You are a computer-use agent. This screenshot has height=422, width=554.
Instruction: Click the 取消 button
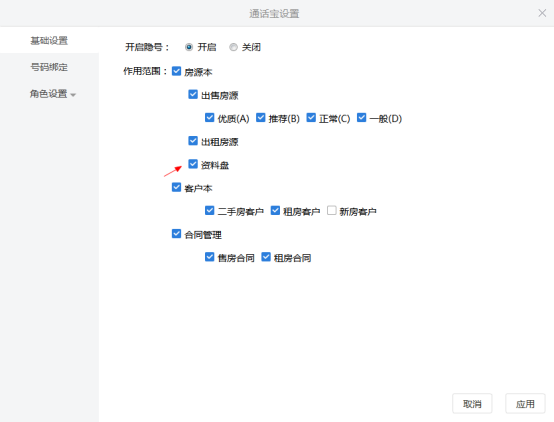[472, 404]
